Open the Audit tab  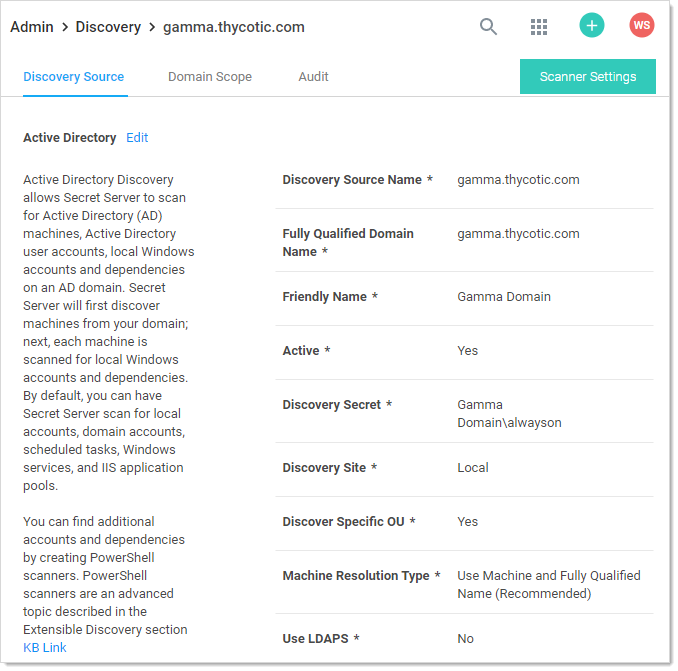[x=313, y=77]
